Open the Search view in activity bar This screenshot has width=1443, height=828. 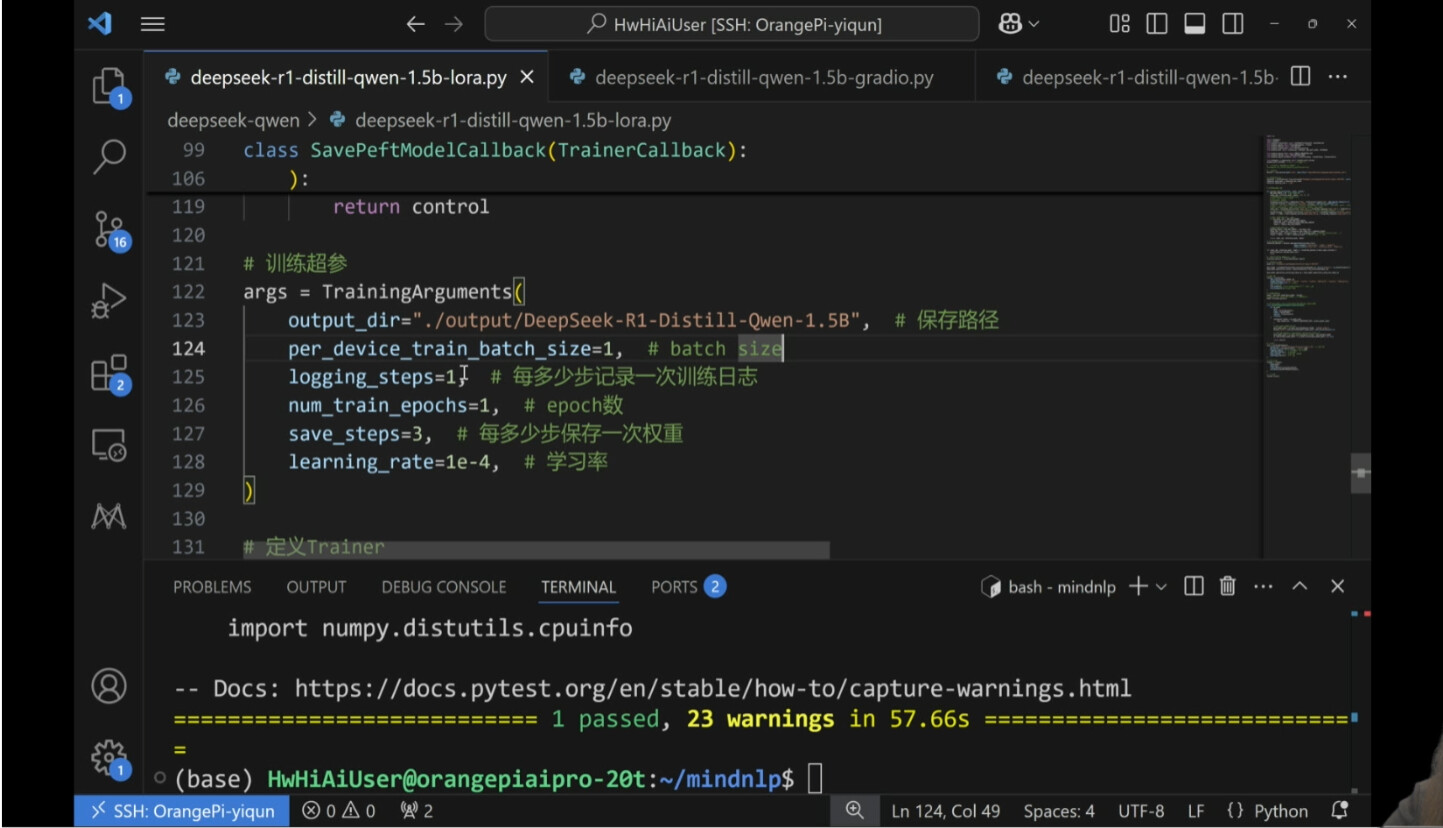tap(109, 155)
